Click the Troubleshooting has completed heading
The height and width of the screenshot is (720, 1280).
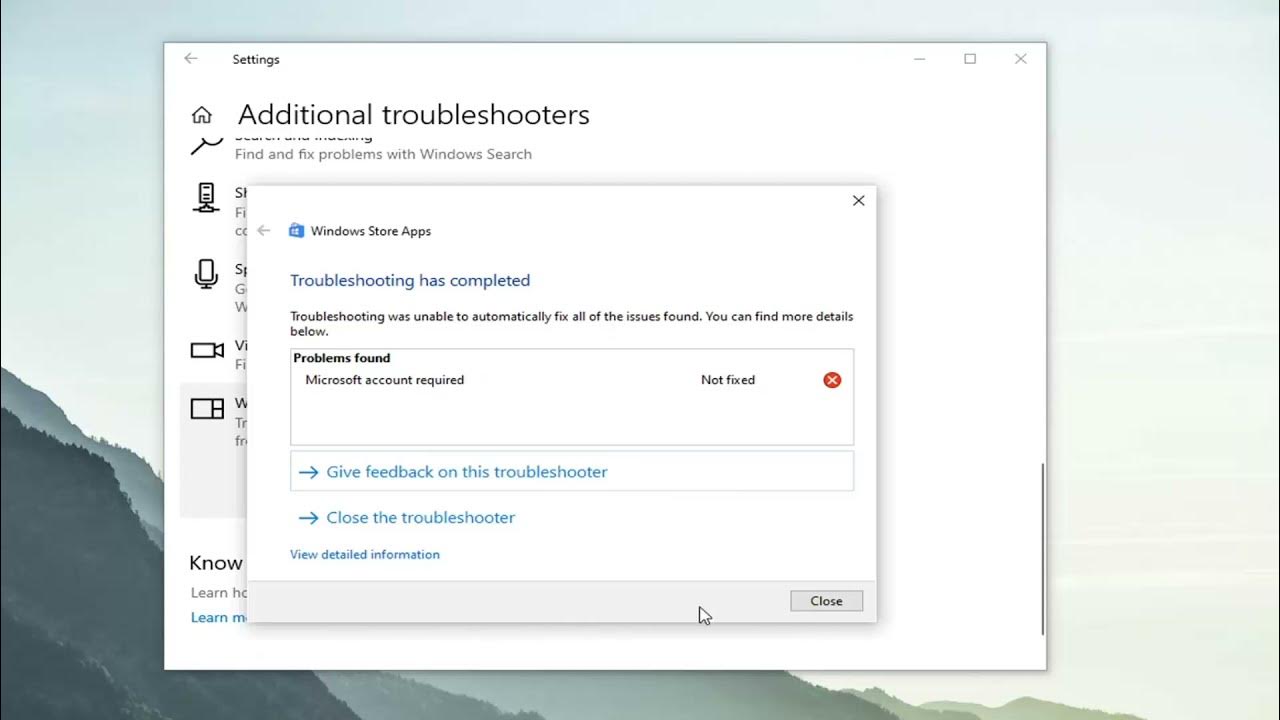410,281
